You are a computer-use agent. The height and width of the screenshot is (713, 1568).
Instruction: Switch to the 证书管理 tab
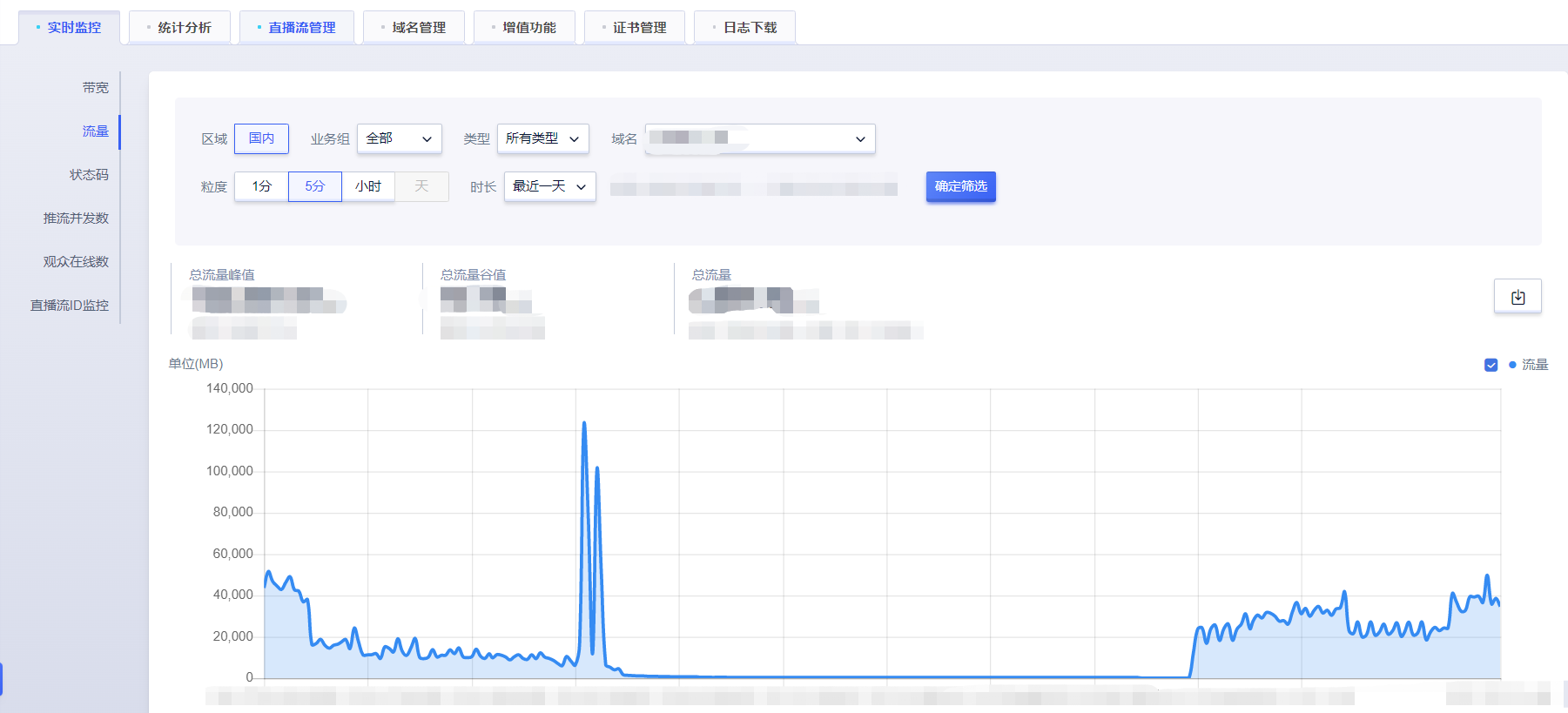pyautogui.click(x=635, y=28)
